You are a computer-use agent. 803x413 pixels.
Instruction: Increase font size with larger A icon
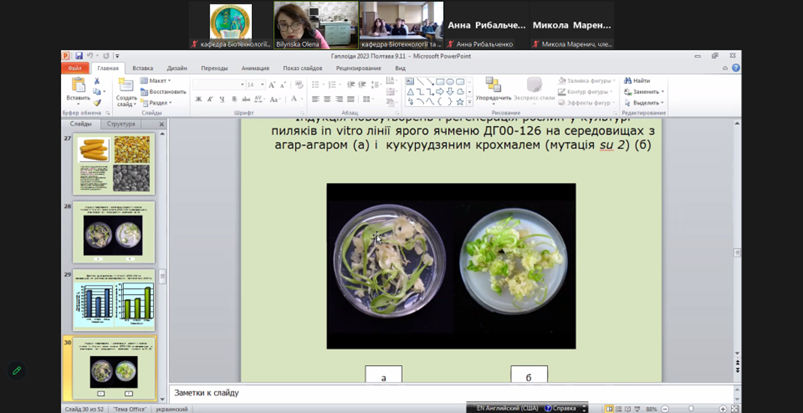pos(272,85)
